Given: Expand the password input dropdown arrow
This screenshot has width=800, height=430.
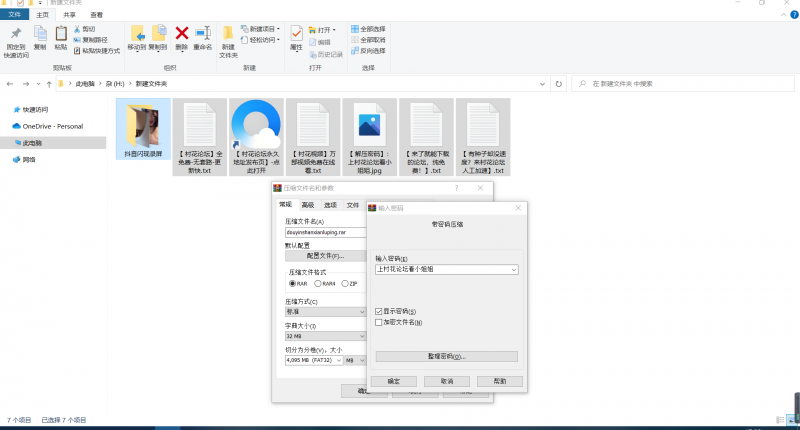Looking at the screenshot, I should [x=513, y=270].
